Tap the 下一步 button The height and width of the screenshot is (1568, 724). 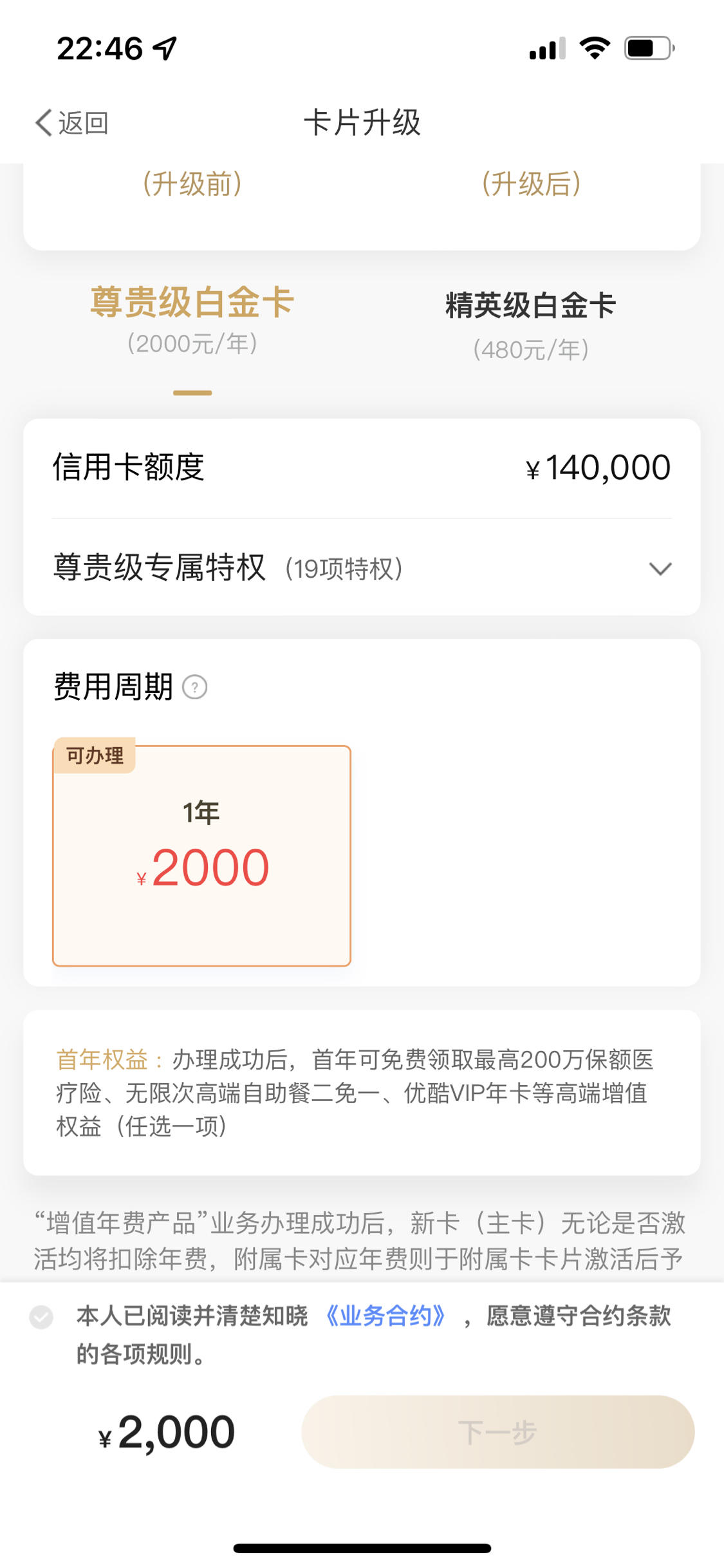pos(497,1432)
